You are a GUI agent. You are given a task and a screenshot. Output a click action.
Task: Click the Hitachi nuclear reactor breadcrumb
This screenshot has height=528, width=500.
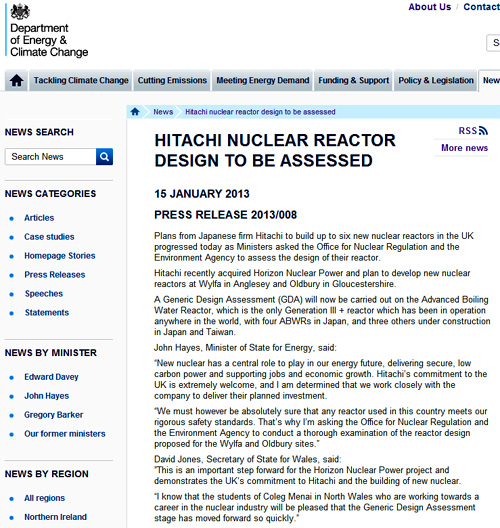260,112
